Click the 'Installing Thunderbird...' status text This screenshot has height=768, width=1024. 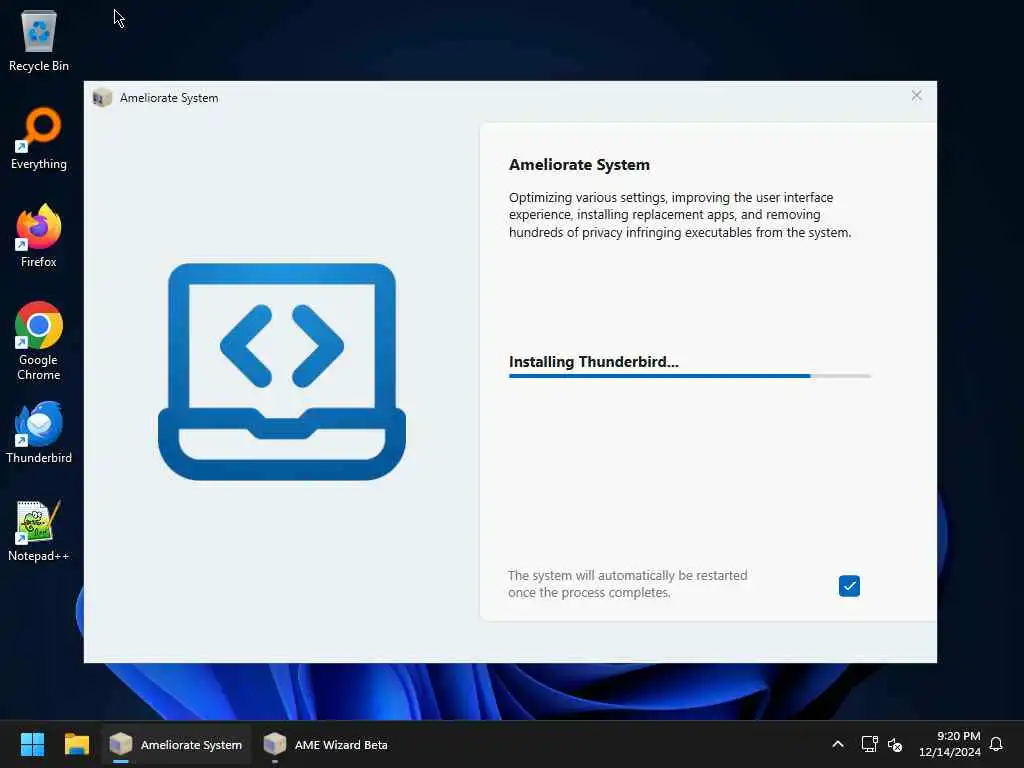point(594,362)
